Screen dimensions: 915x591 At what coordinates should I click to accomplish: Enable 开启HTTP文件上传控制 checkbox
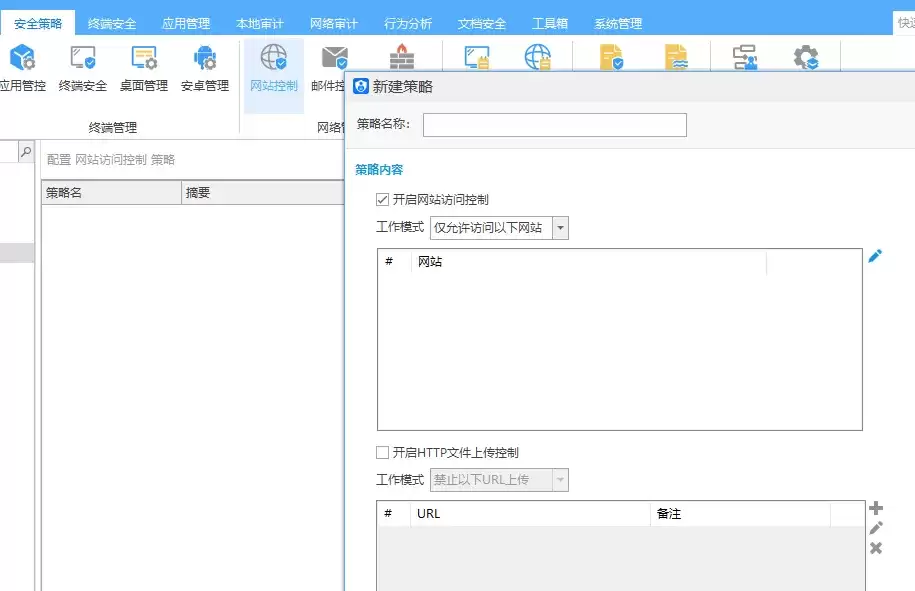tap(382, 452)
